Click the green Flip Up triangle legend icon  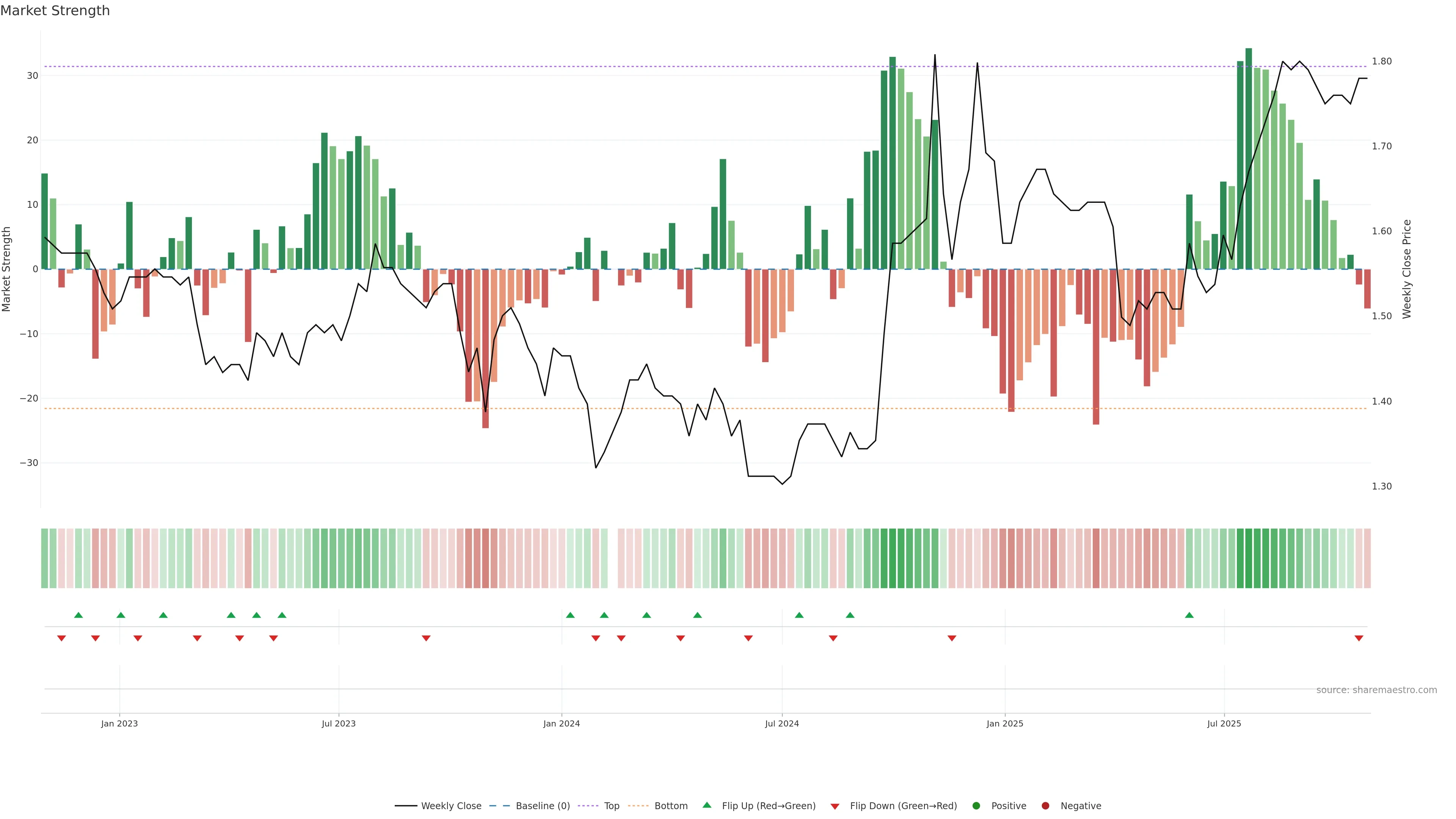tap(706, 805)
